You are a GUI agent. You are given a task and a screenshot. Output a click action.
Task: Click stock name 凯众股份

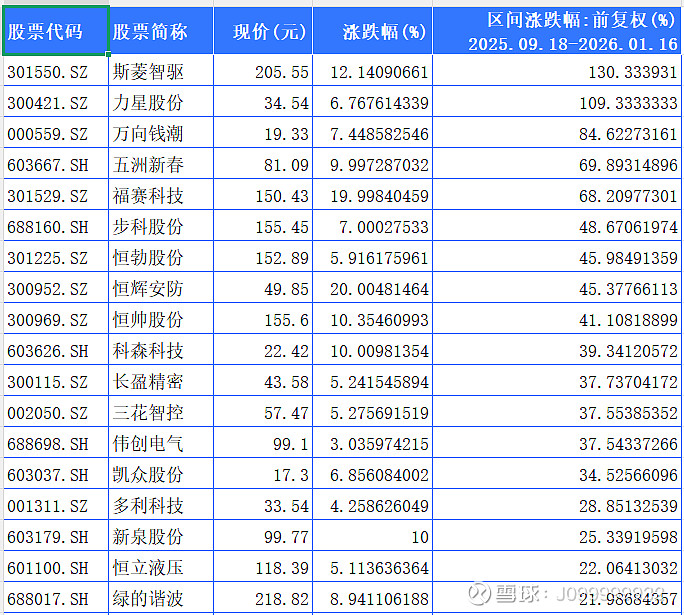[148, 474]
